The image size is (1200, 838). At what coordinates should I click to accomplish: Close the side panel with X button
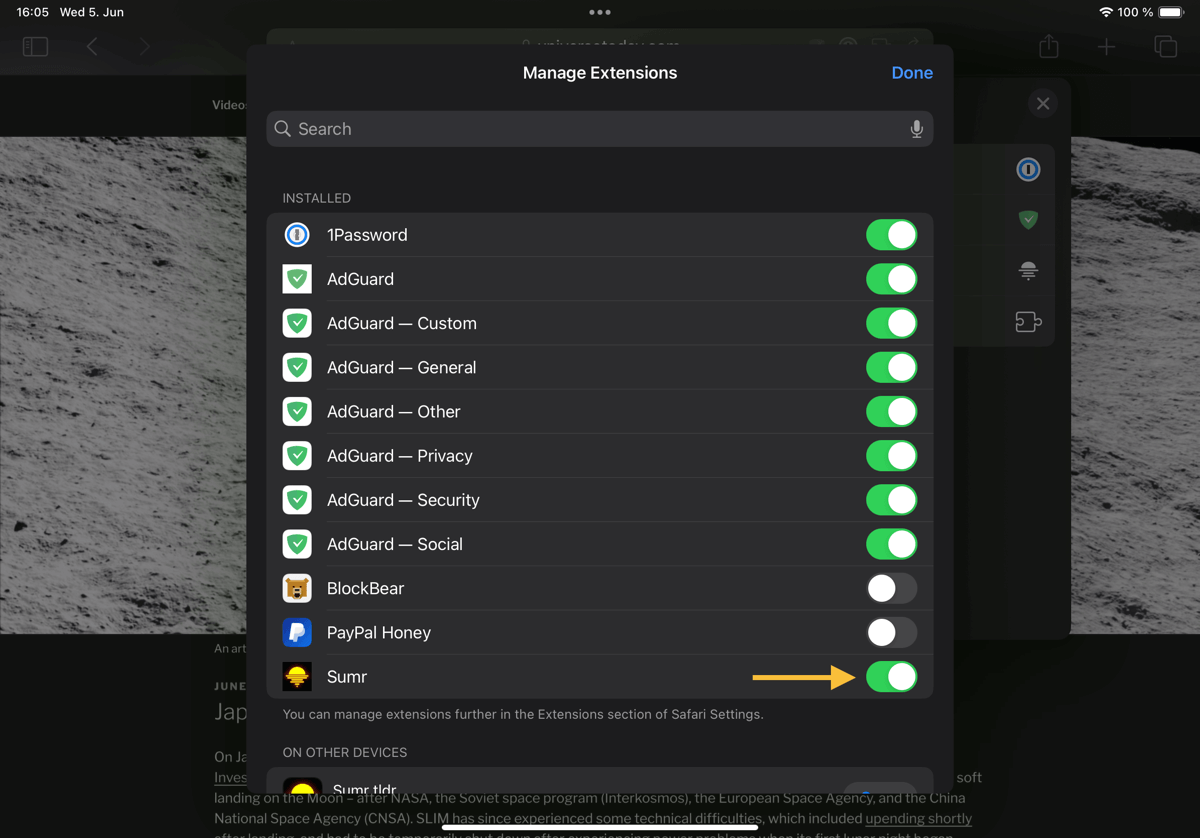(x=1043, y=103)
